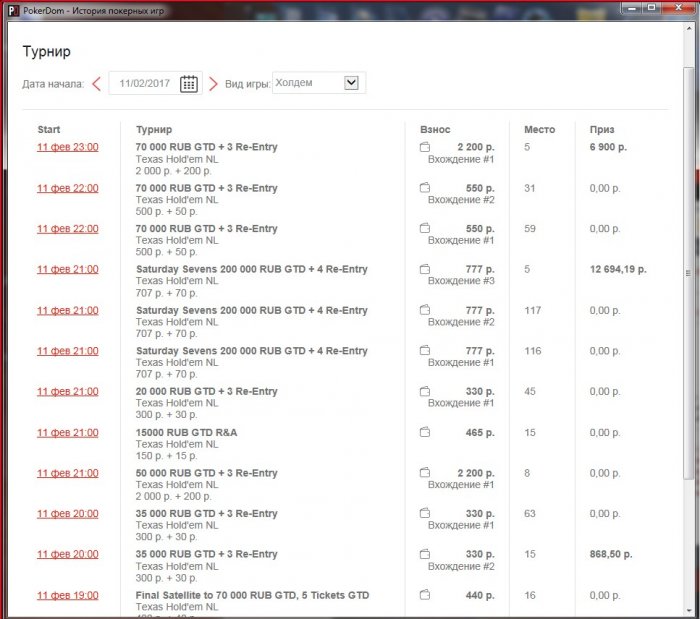Click the Приз column header
This screenshot has height=619, width=700.
pos(601,129)
